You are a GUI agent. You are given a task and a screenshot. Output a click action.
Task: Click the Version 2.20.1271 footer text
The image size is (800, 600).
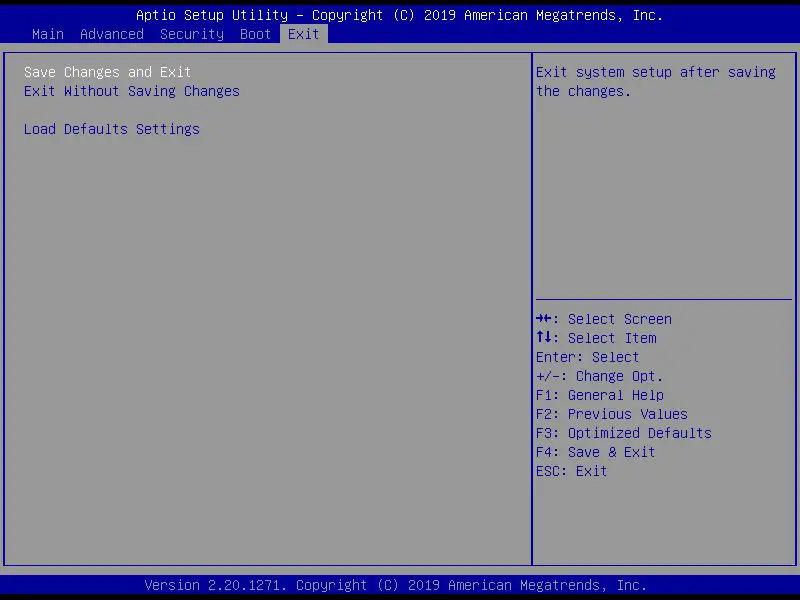(x=396, y=585)
